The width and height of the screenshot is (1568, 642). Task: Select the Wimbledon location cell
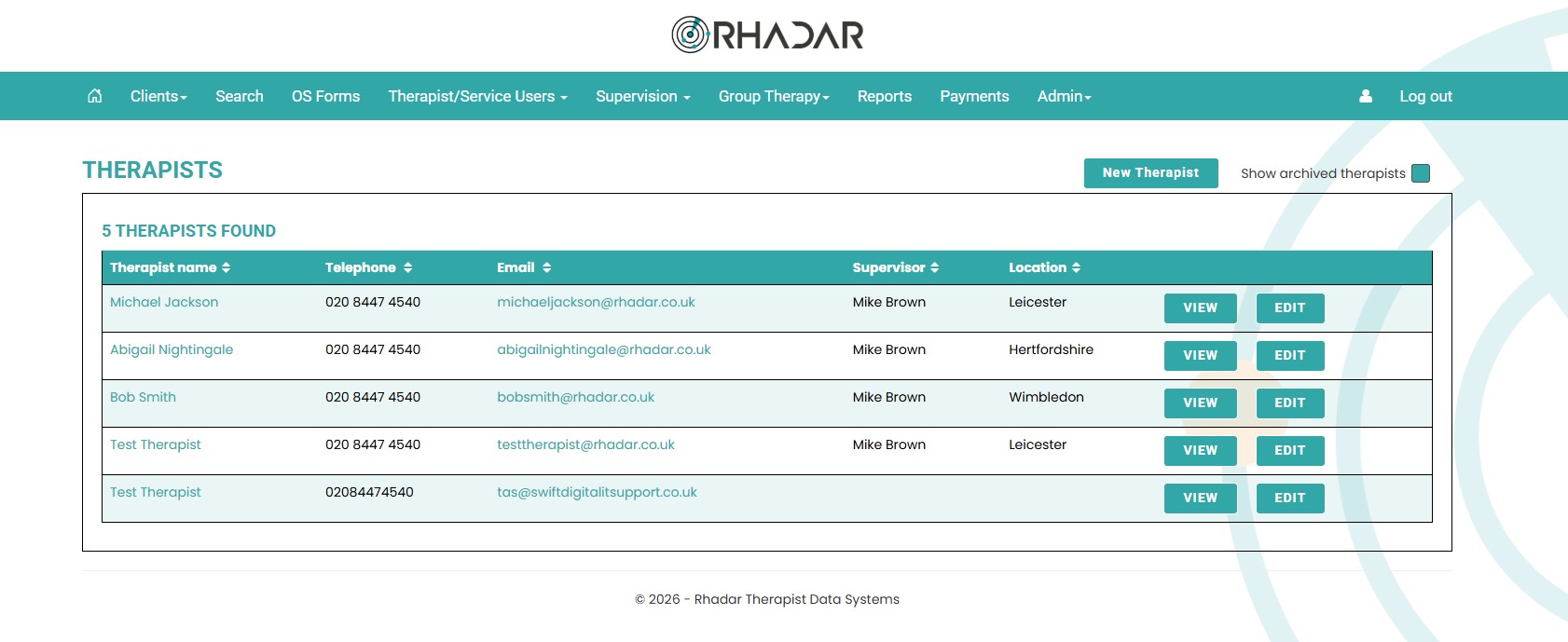pos(1046,397)
